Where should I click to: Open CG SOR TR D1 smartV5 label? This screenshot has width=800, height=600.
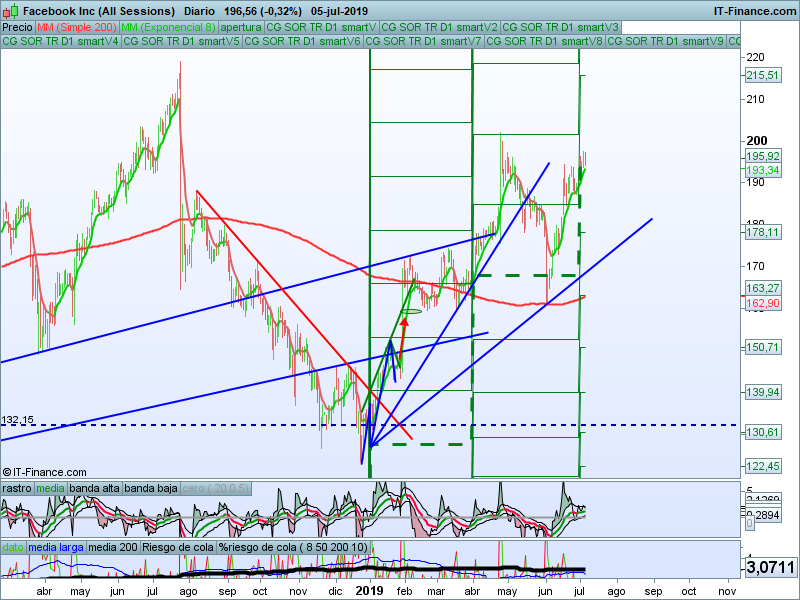pos(182,41)
